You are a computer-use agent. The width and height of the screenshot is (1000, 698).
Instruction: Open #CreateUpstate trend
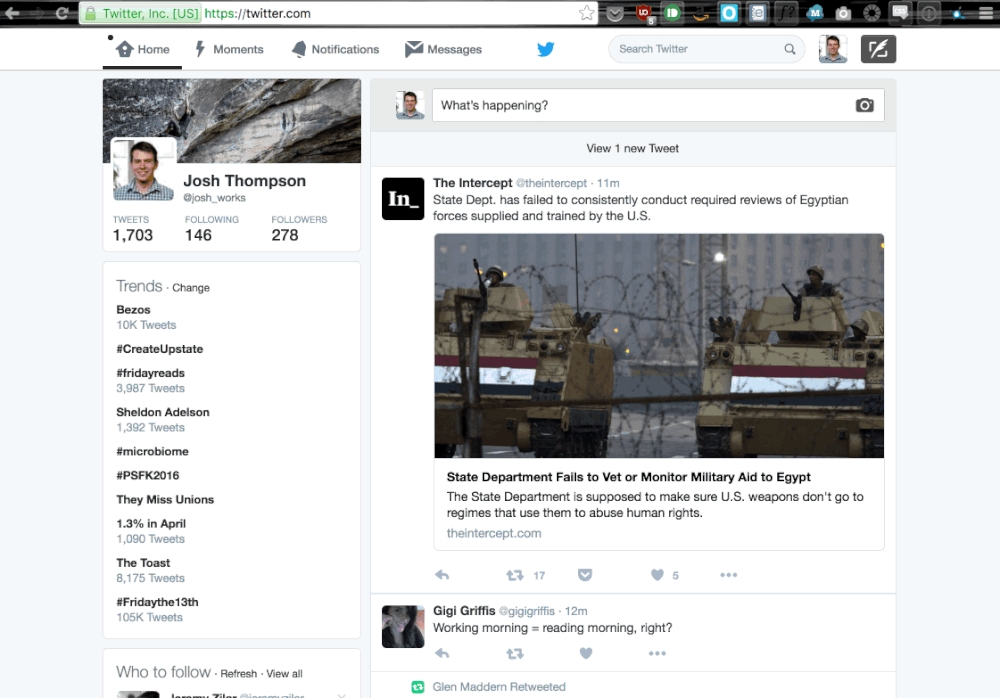click(159, 349)
